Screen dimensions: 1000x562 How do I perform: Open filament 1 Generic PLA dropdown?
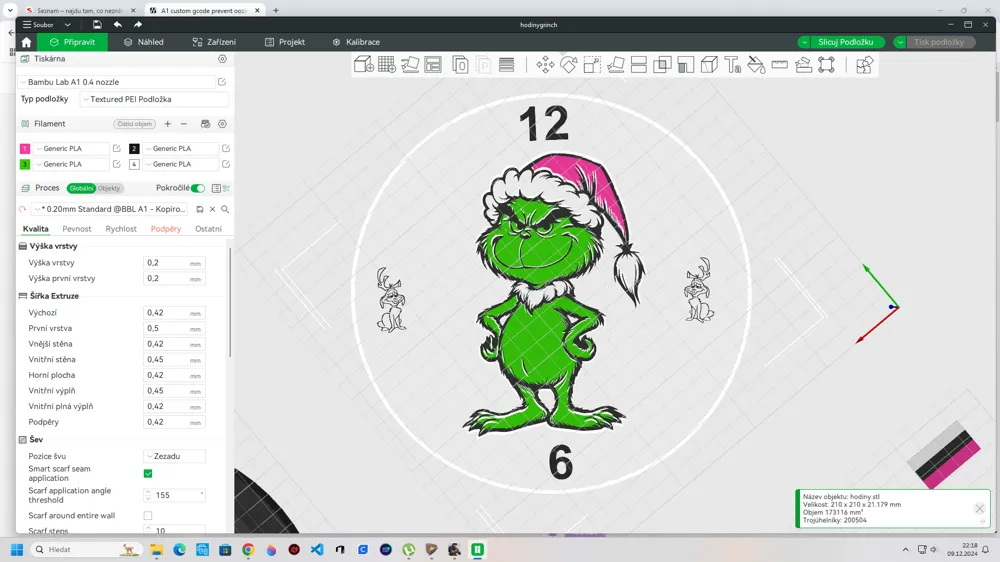[71, 149]
